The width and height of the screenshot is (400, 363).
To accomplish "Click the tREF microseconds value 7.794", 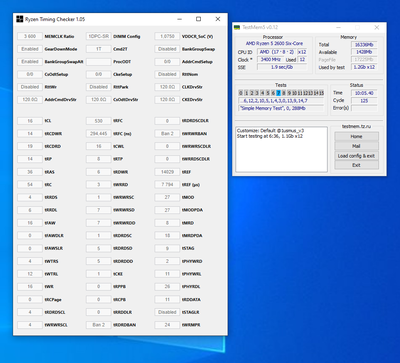I will point(167,185).
